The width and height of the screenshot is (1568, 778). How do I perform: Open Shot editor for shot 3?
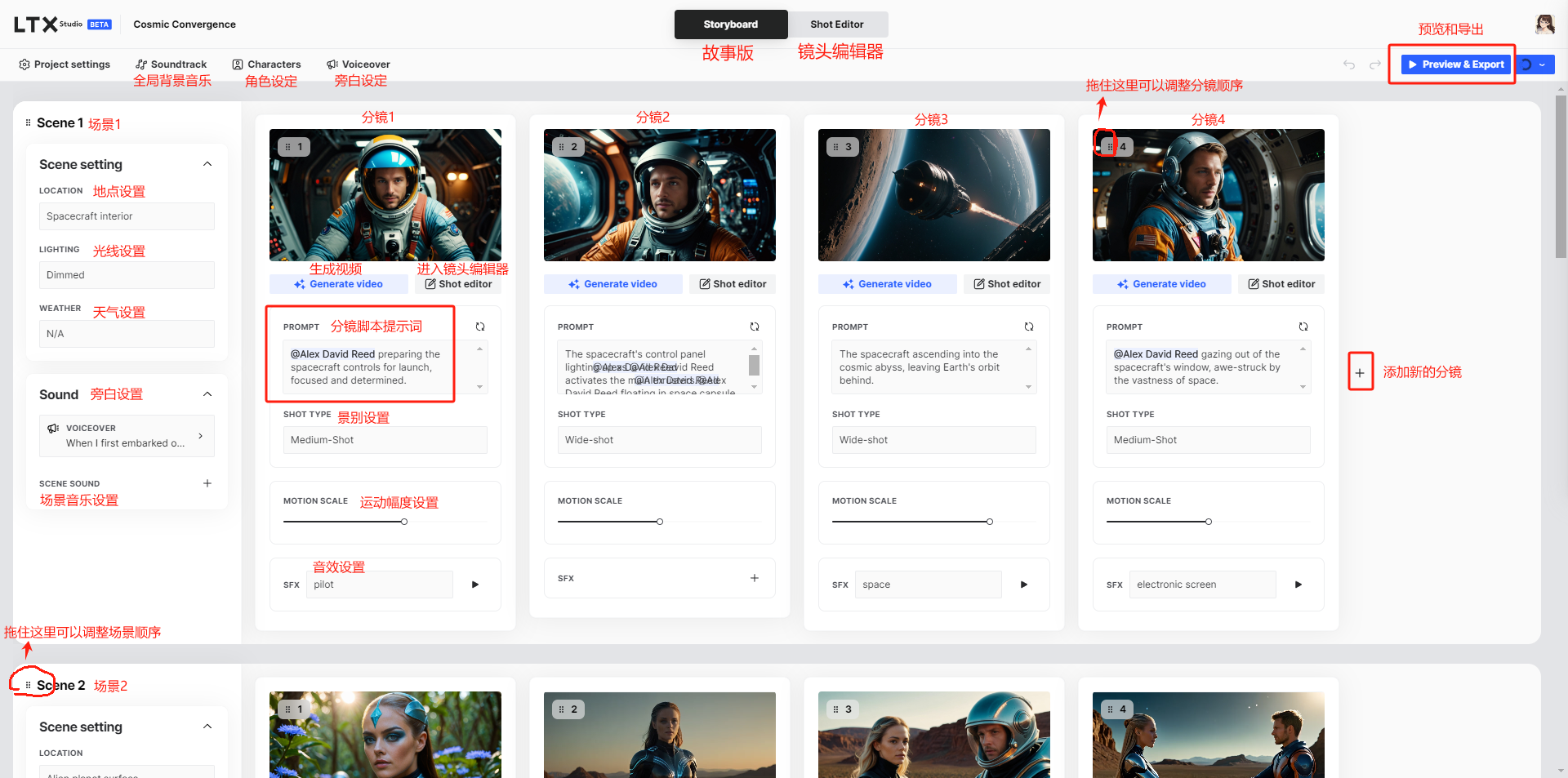1007,284
